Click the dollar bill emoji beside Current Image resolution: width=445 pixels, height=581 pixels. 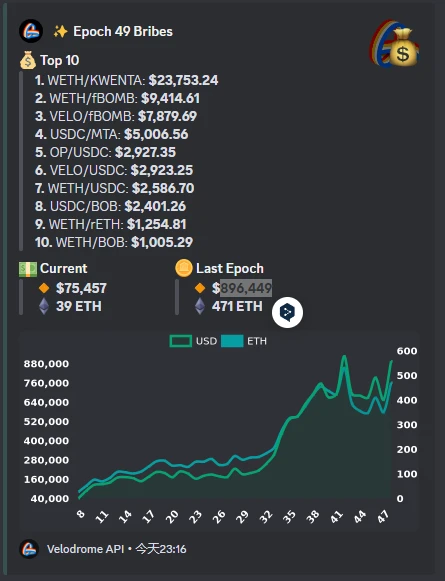point(28,269)
